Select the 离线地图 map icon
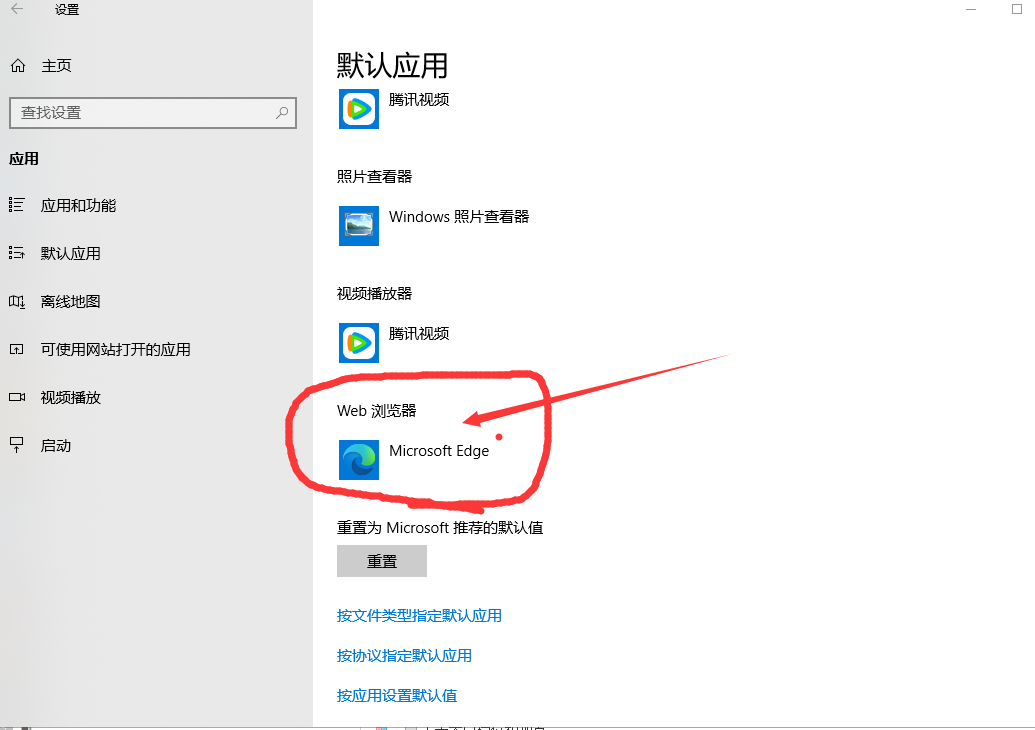This screenshot has width=1035, height=730. 17,302
